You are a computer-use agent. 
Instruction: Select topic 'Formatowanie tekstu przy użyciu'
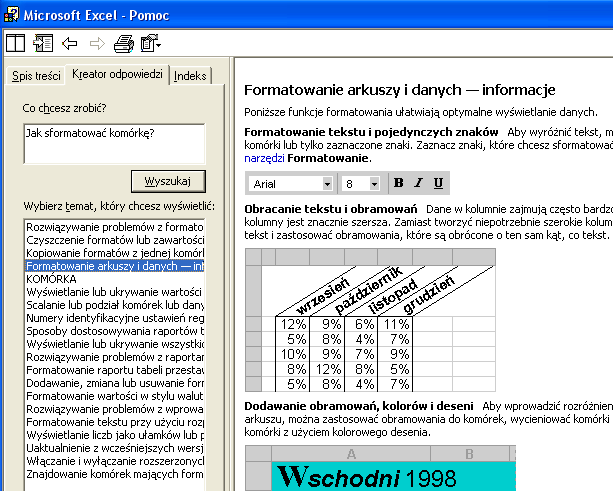tap(115, 422)
